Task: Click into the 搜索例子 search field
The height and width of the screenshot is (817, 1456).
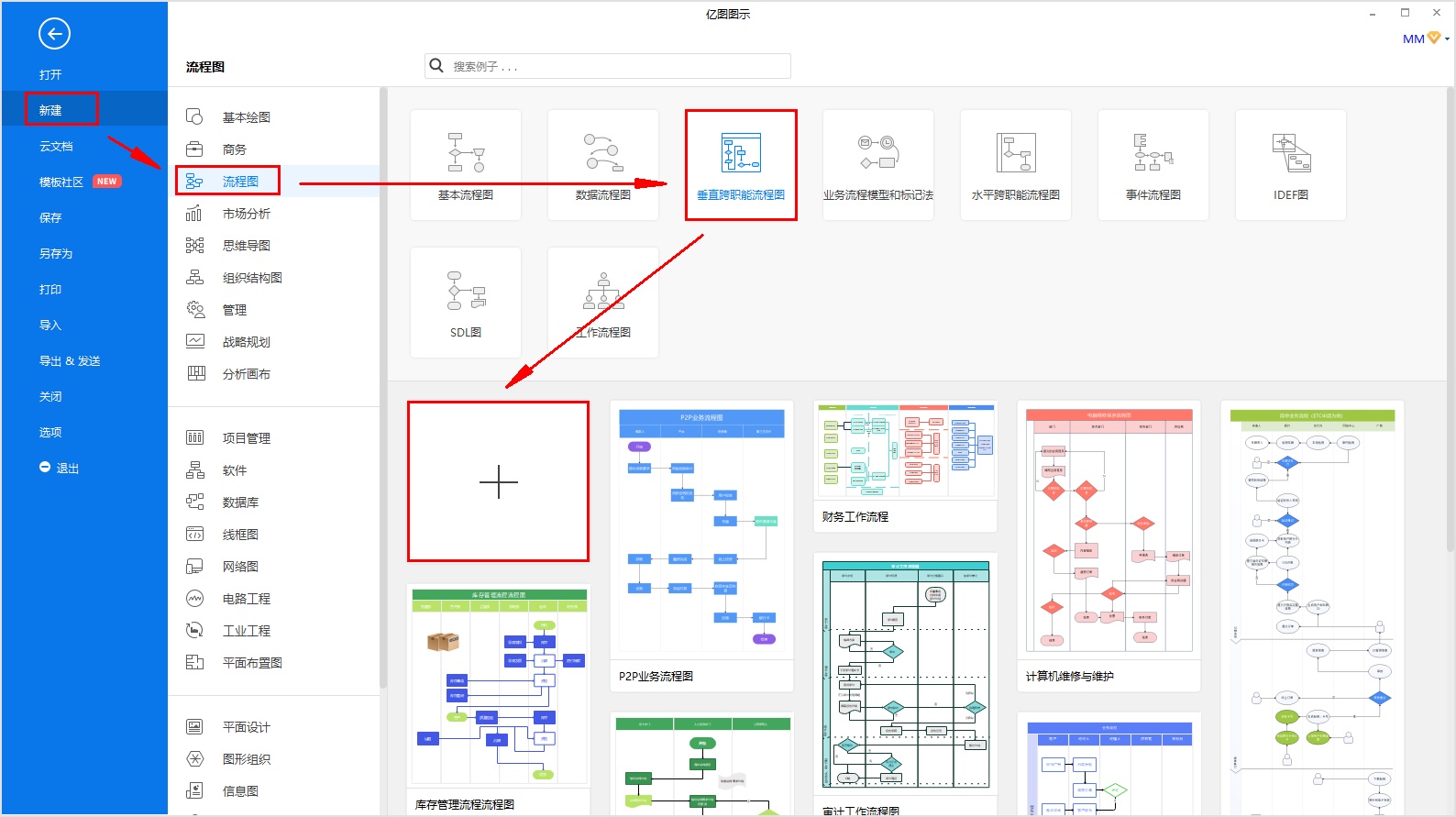Action: [608, 66]
